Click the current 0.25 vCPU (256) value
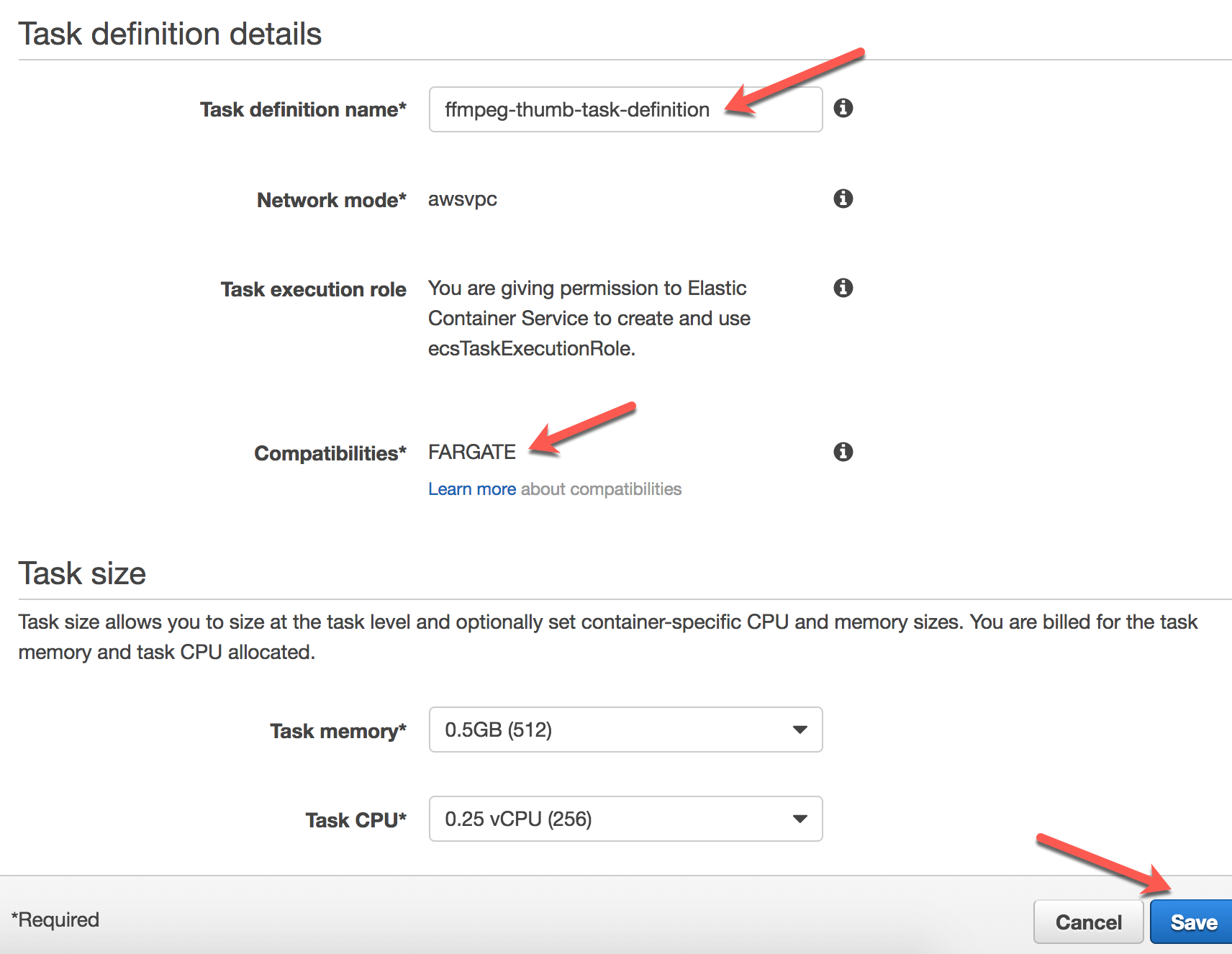Viewport: 1232px width, 954px height. 518,819
